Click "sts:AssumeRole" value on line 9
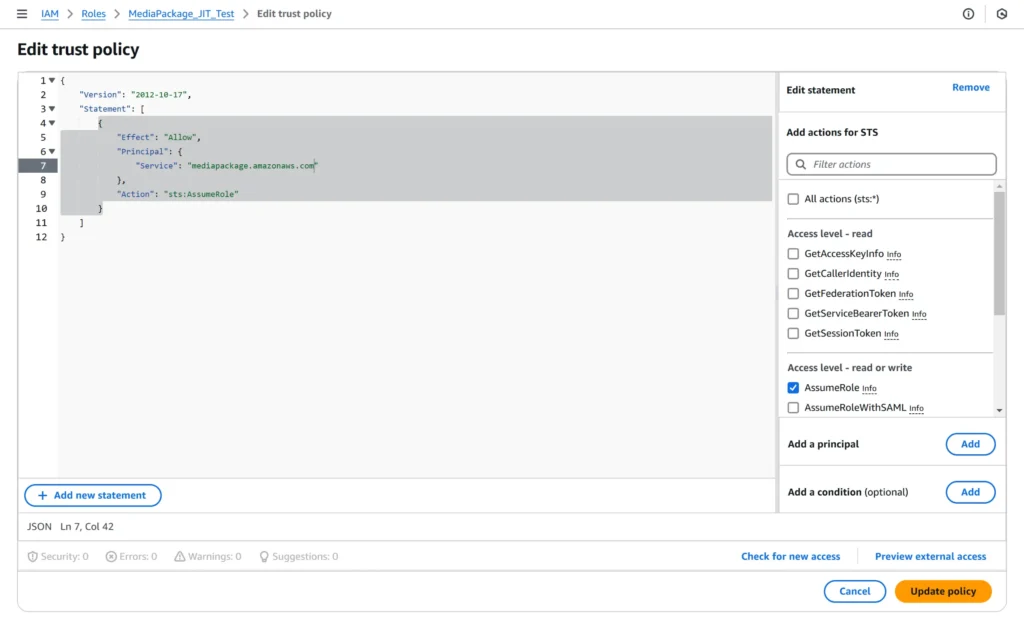 click(x=201, y=194)
